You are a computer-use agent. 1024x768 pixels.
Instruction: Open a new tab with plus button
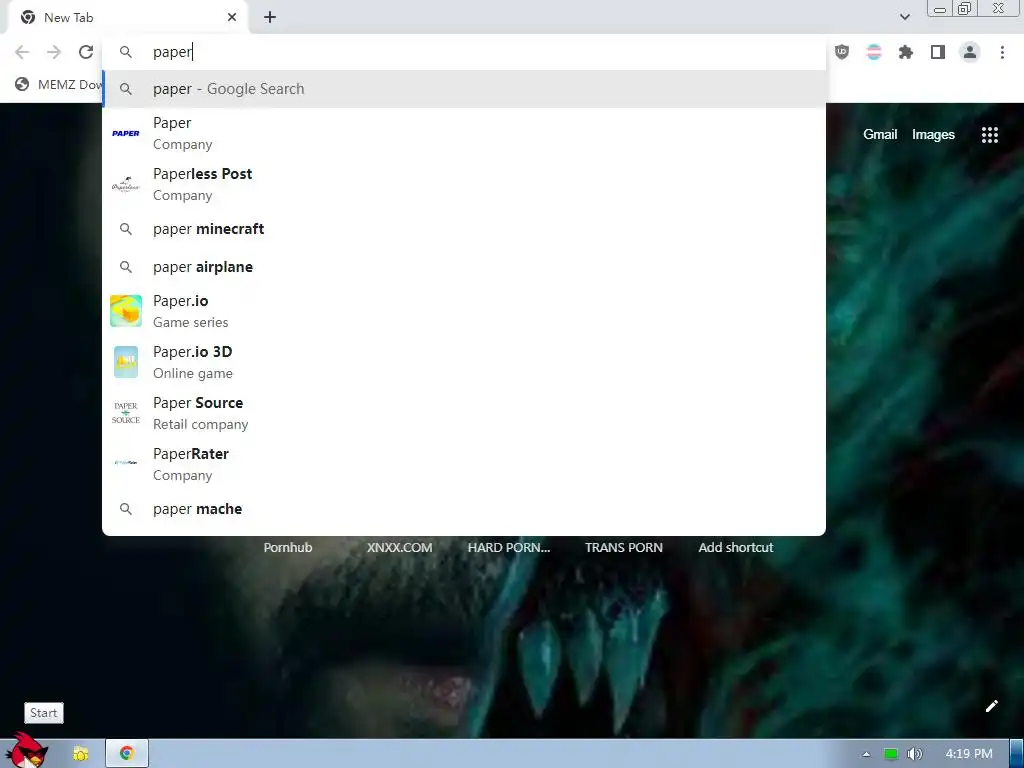270,18
